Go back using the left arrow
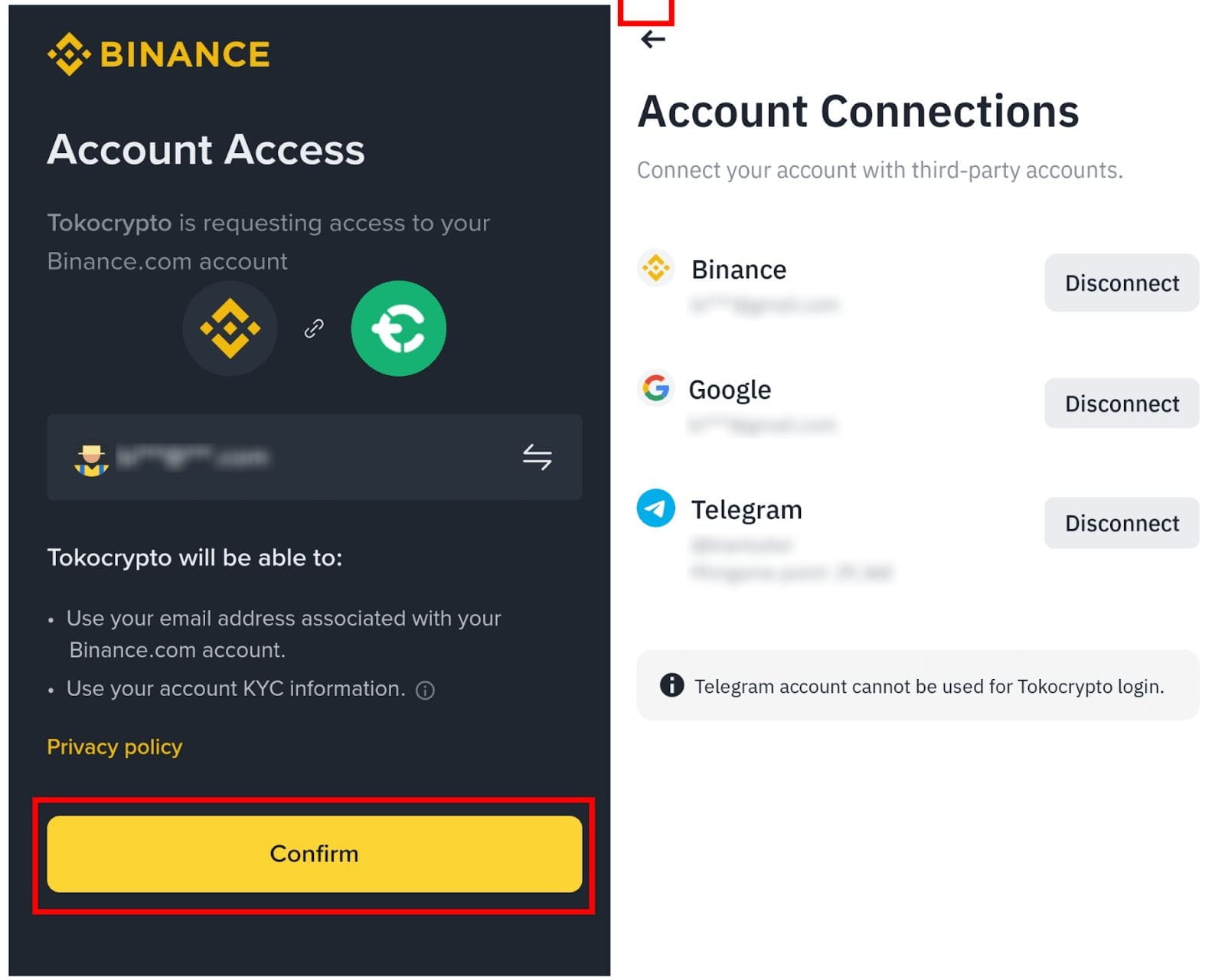The height and width of the screenshot is (980, 1225). 652,39
